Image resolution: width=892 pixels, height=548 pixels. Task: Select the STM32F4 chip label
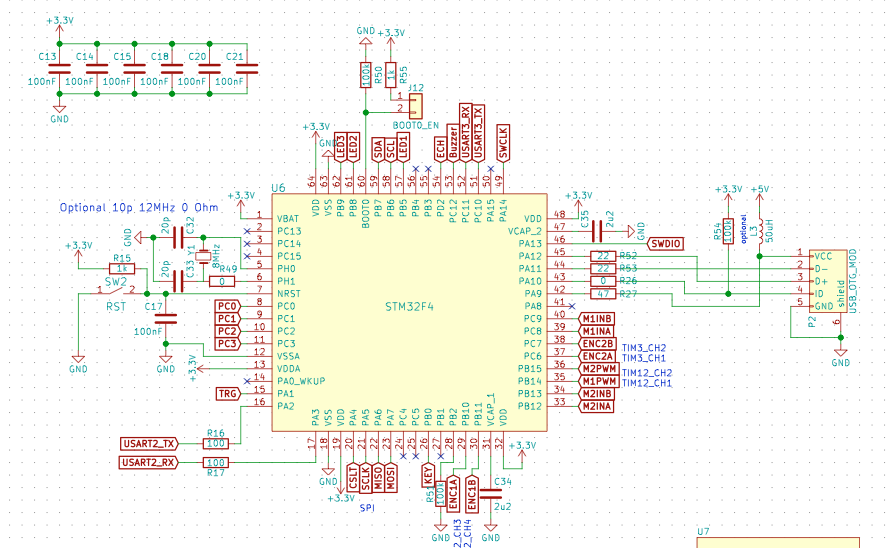(409, 306)
